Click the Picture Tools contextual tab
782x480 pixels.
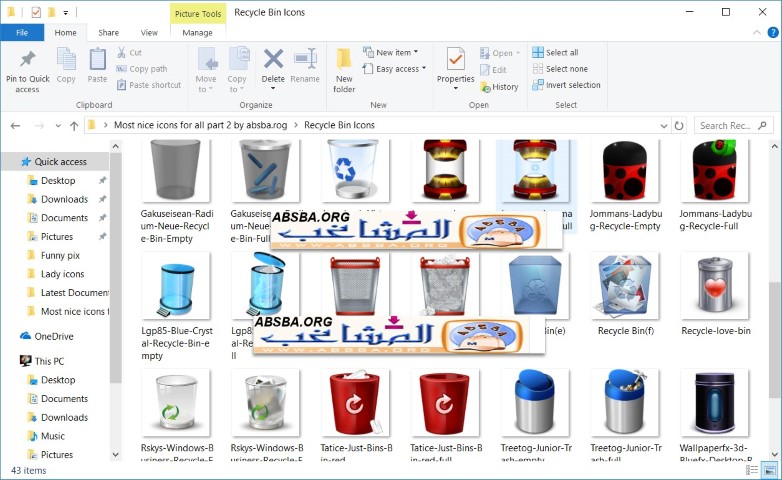198,13
